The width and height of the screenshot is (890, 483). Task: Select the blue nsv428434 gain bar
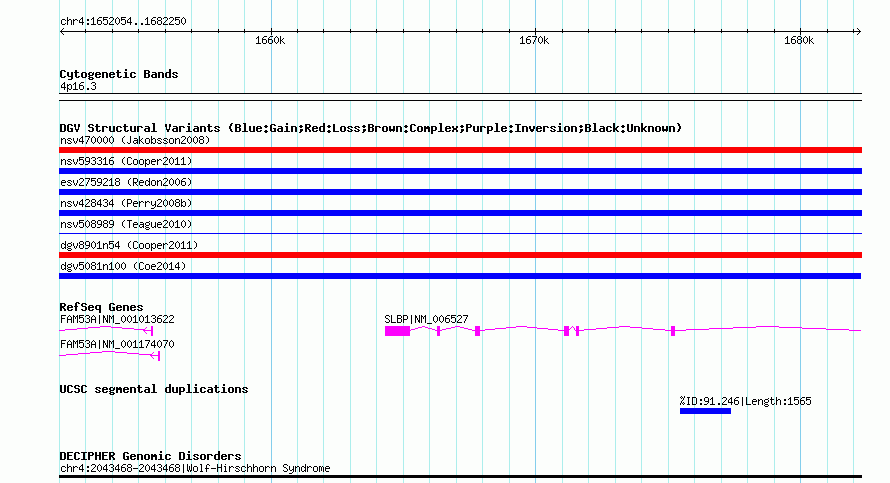pyautogui.click(x=460, y=213)
